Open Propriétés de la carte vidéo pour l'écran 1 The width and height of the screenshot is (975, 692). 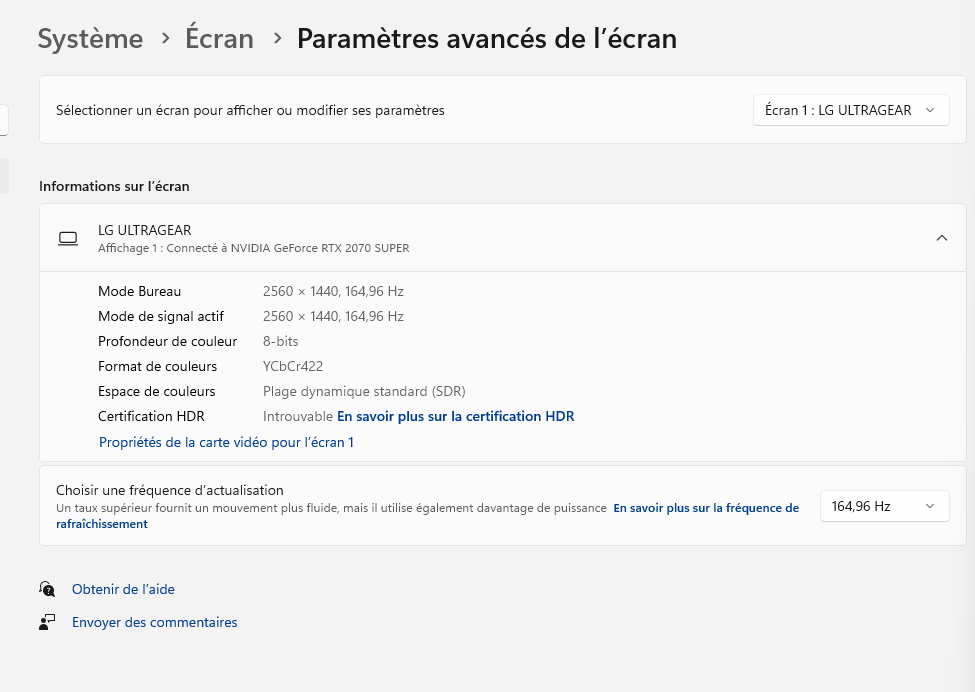click(x=226, y=442)
